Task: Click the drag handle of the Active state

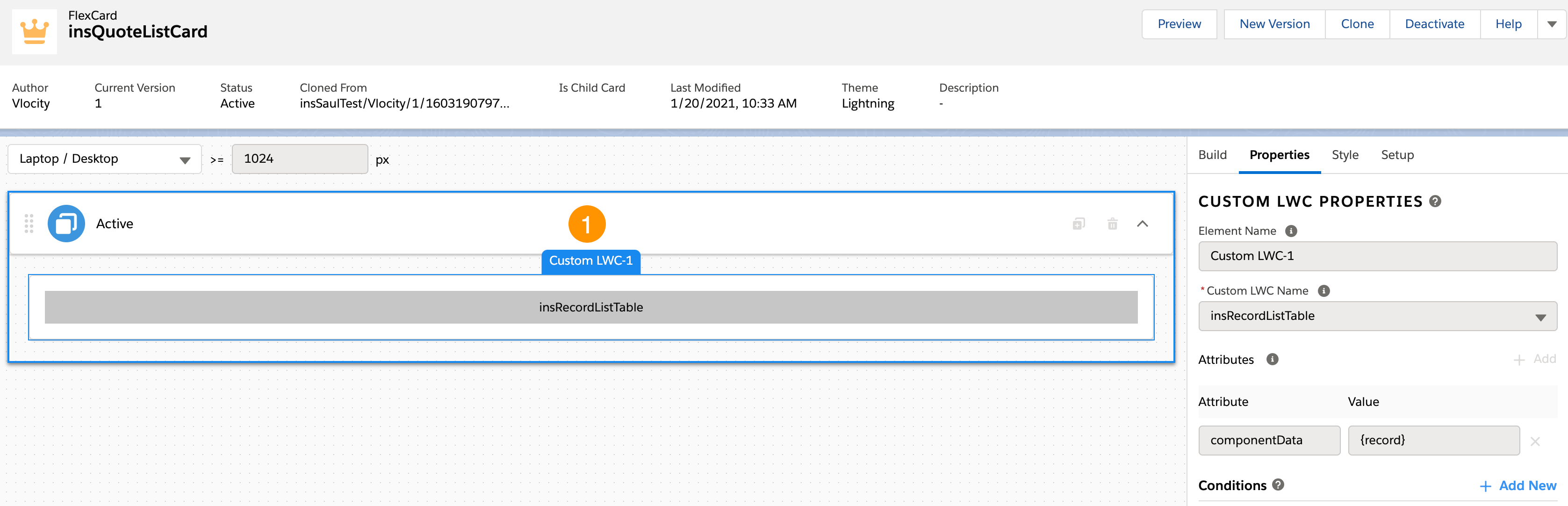Action: pyautogui.click(x=29, y=224)
